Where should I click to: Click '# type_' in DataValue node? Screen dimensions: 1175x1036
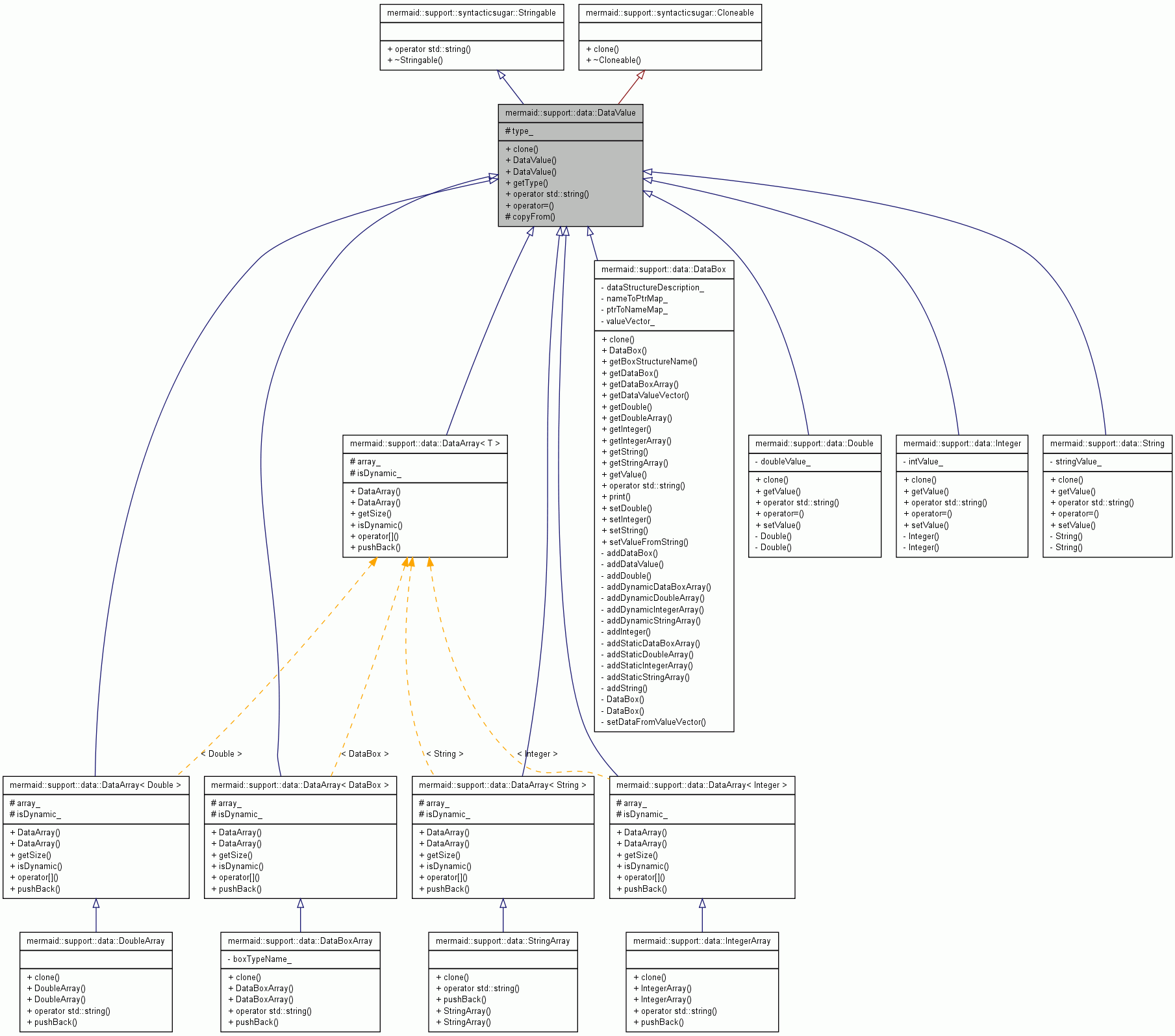coord(519,131)
